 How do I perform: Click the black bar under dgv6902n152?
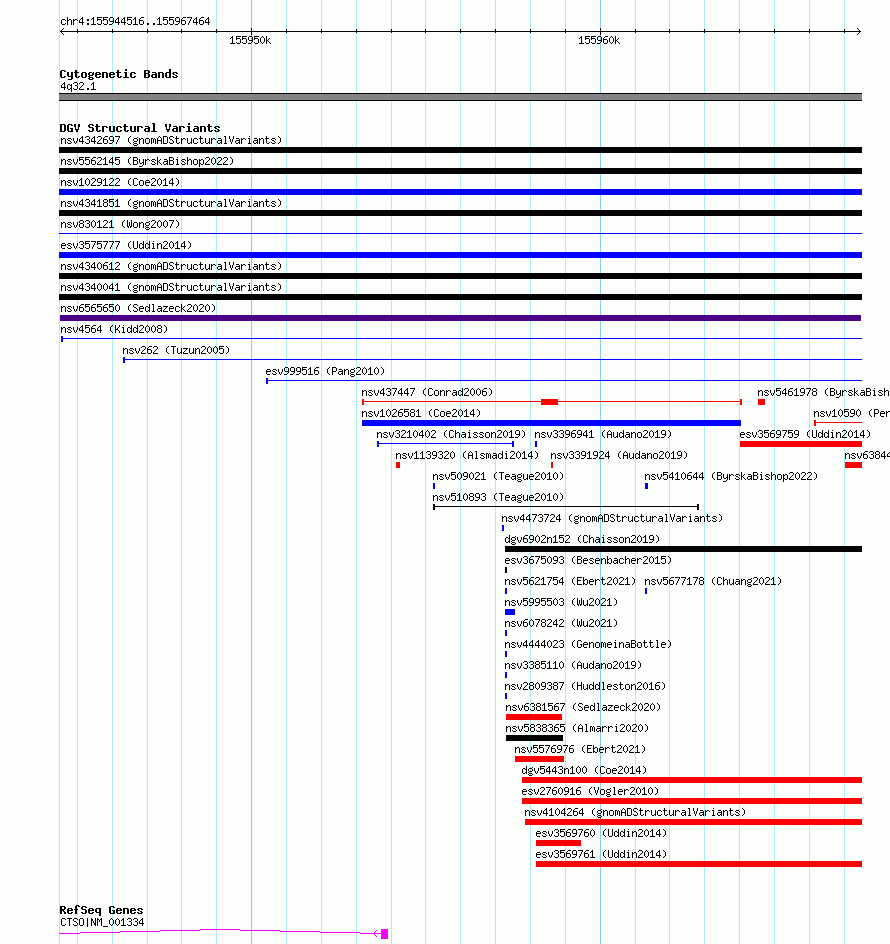coord(683,549)
